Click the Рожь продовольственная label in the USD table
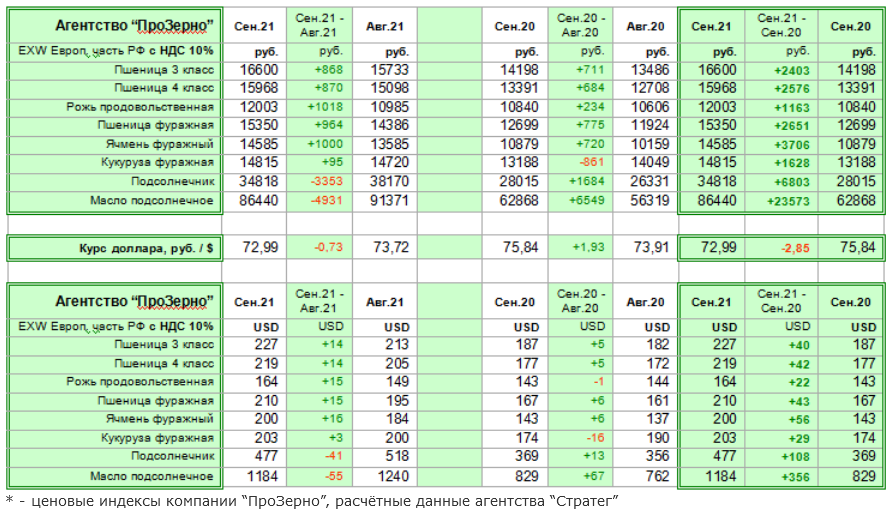Screen dimensions: 892x519 [140, 382]
